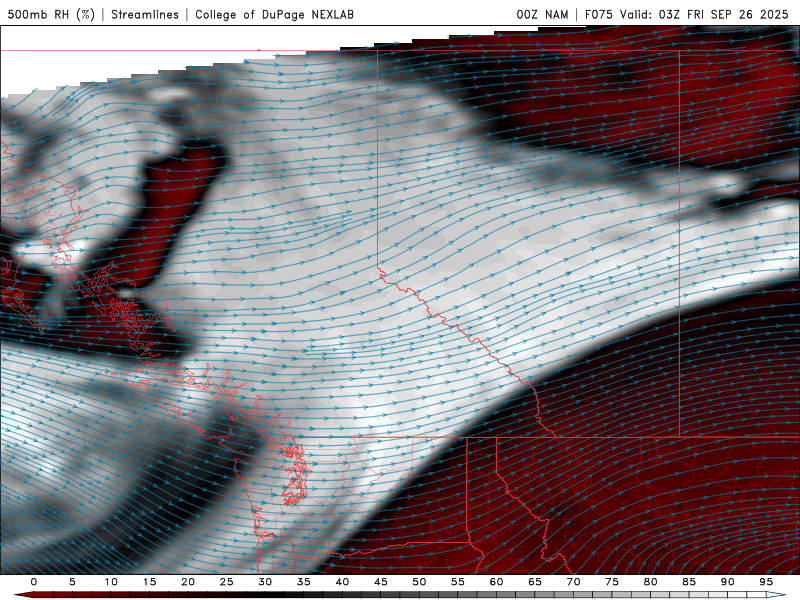Click the '500mb RH (%)' title text
Screen dimensions: 800x600
[52, 15]
